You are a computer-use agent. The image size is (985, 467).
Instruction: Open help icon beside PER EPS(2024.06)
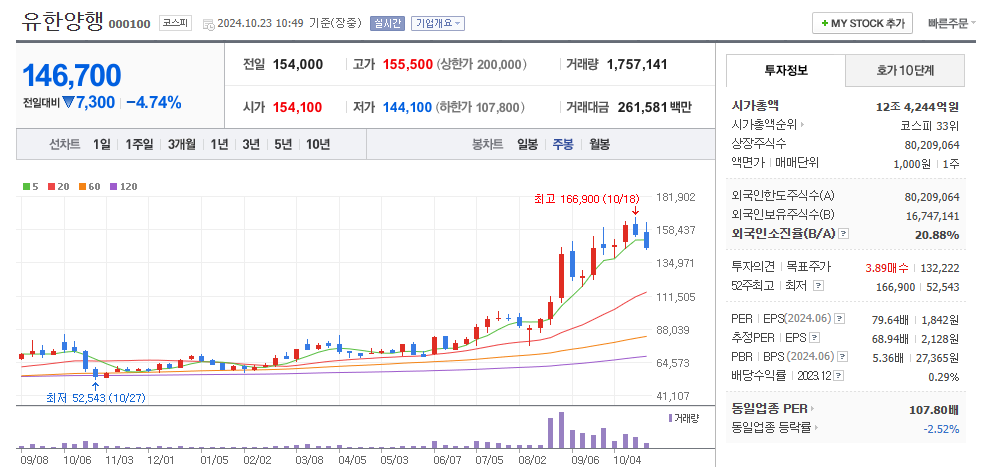click(840, 319)
